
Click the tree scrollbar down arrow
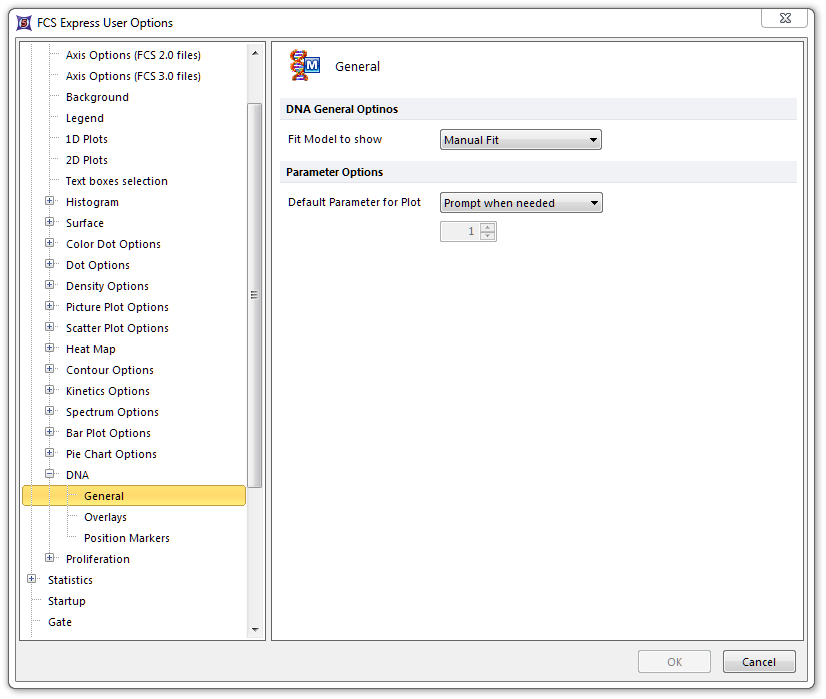click(255, 629)
